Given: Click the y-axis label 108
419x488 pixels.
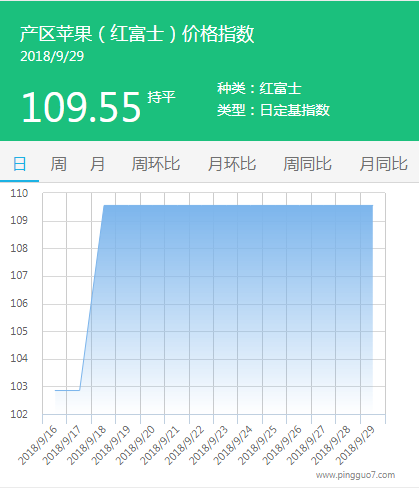Looking at the screenshot, I should tap(19, 248).
